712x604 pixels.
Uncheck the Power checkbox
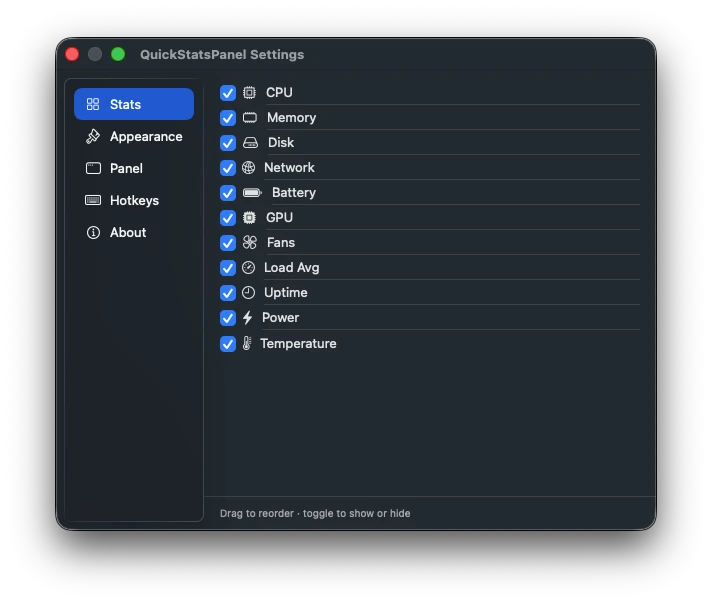228,317
